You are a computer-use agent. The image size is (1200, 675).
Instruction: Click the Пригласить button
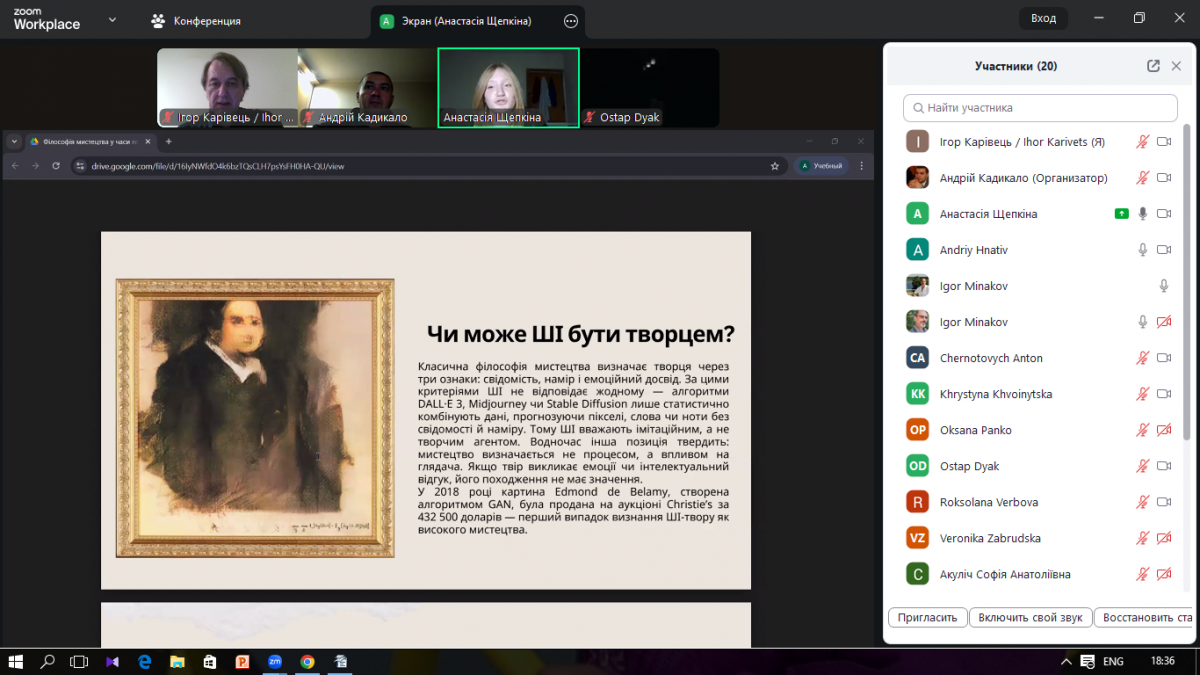click(927, 618)
